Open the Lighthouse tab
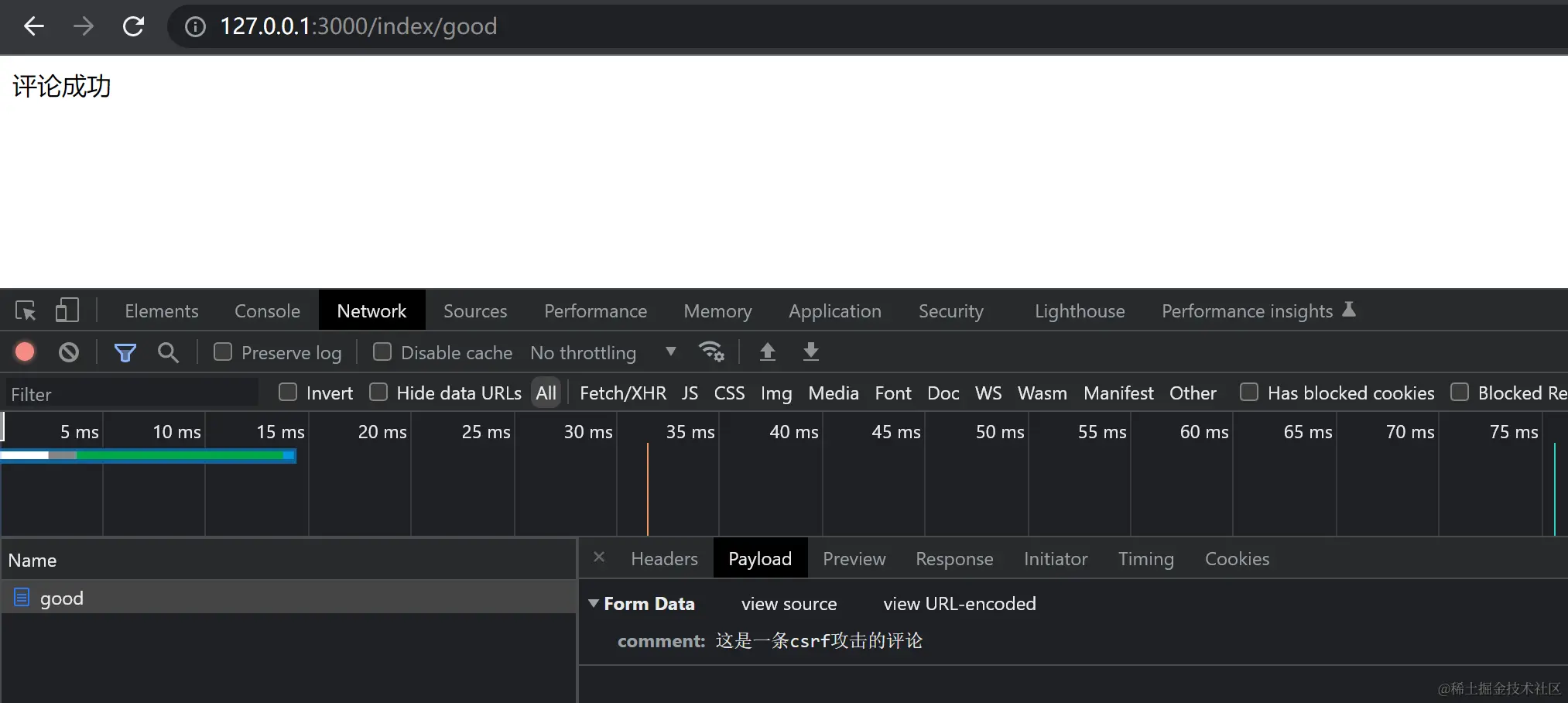Image resolution: width=1568 pixels, height=703 pixels. (x=1080, y=310)
